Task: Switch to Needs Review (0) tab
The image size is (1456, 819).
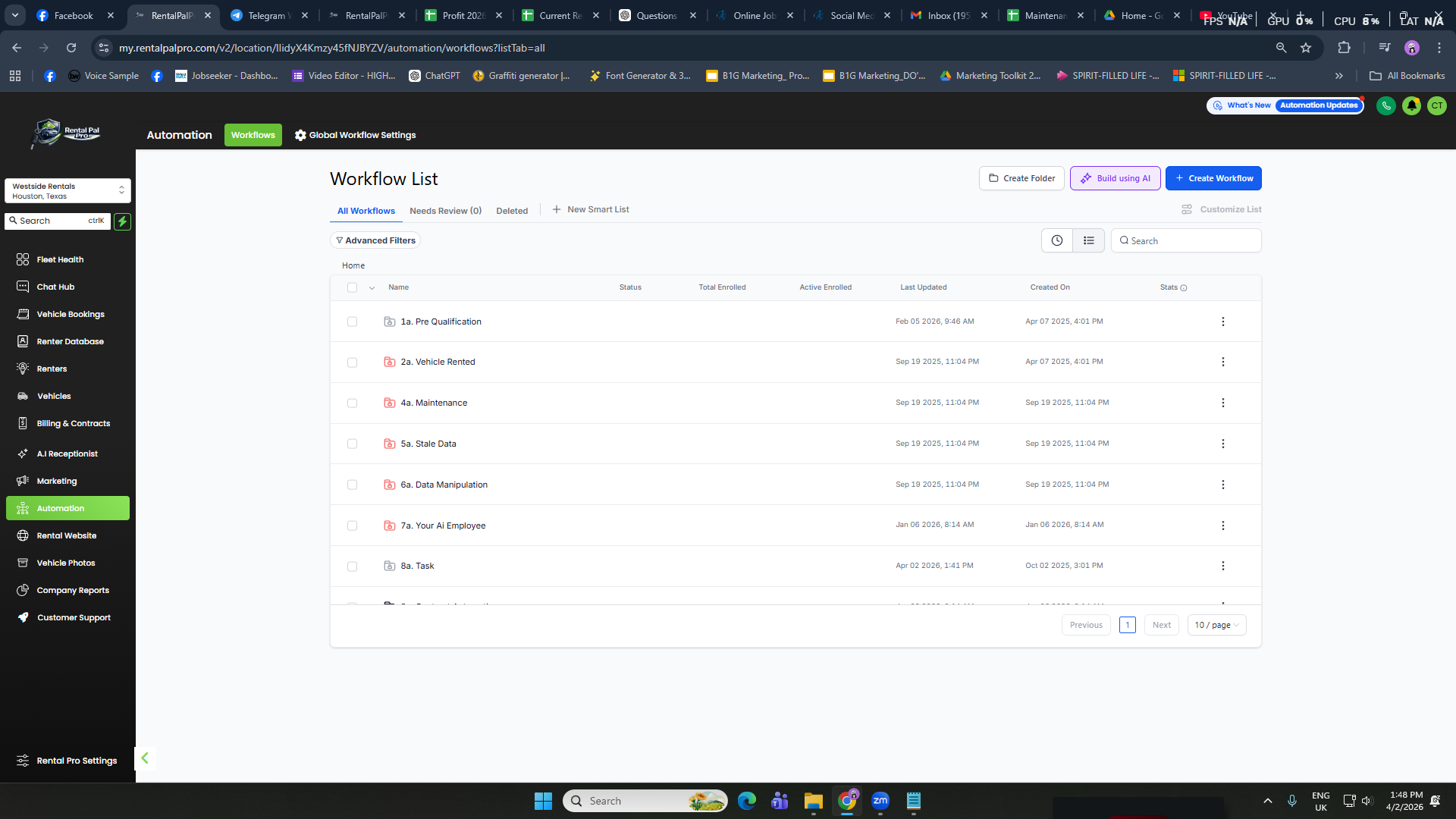Action: (446, 211)
